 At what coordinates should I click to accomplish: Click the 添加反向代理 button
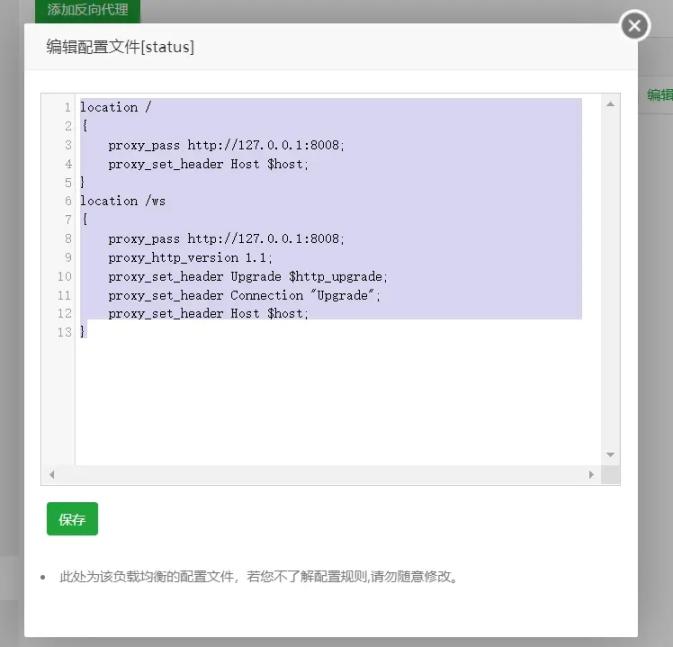coord(87,10)
